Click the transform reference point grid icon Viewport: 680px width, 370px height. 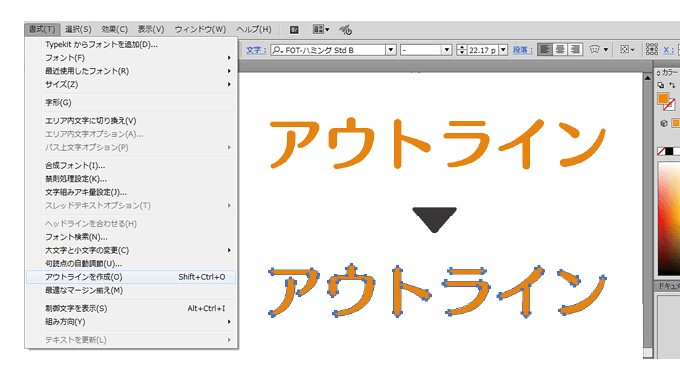pos(652,49)
